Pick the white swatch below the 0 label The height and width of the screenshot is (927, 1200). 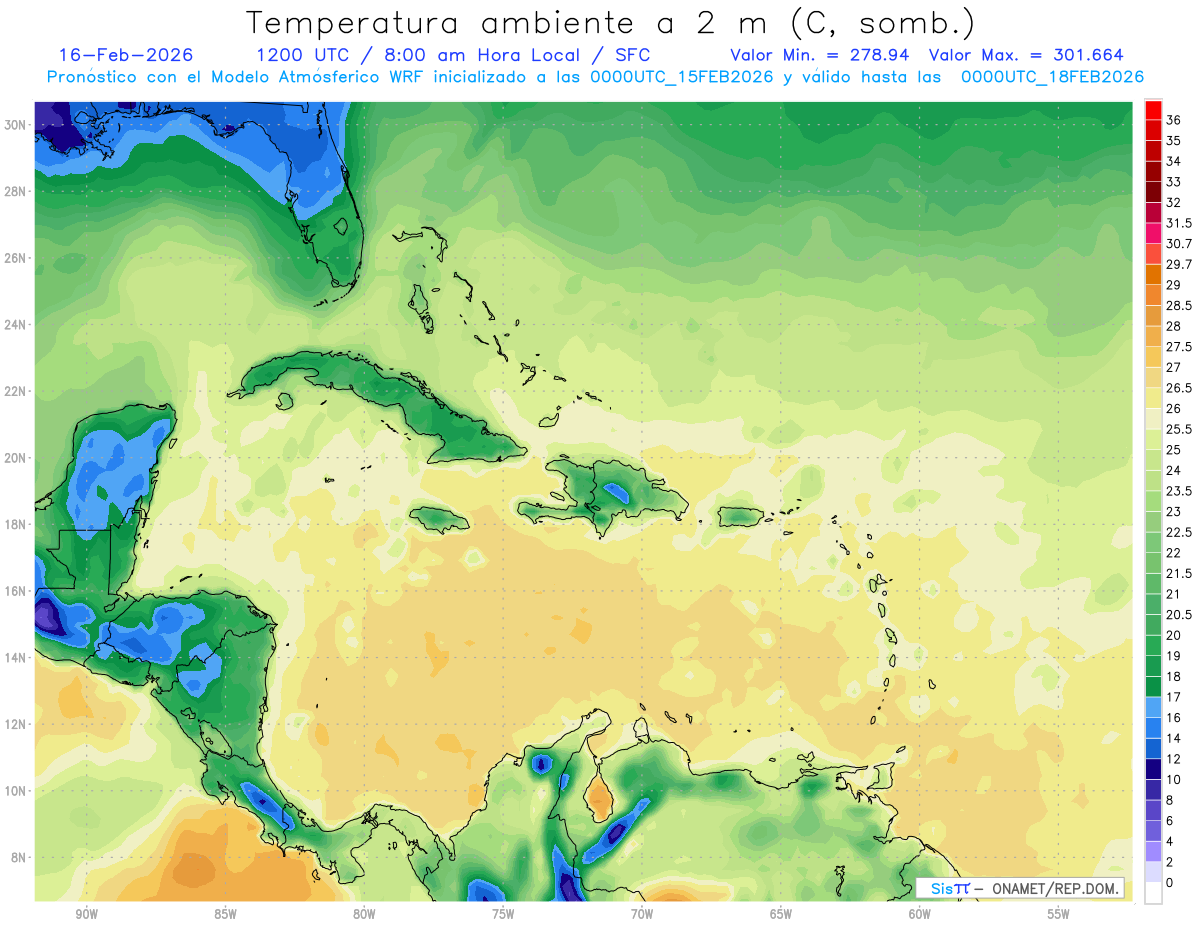click(x=1153, y=893)
